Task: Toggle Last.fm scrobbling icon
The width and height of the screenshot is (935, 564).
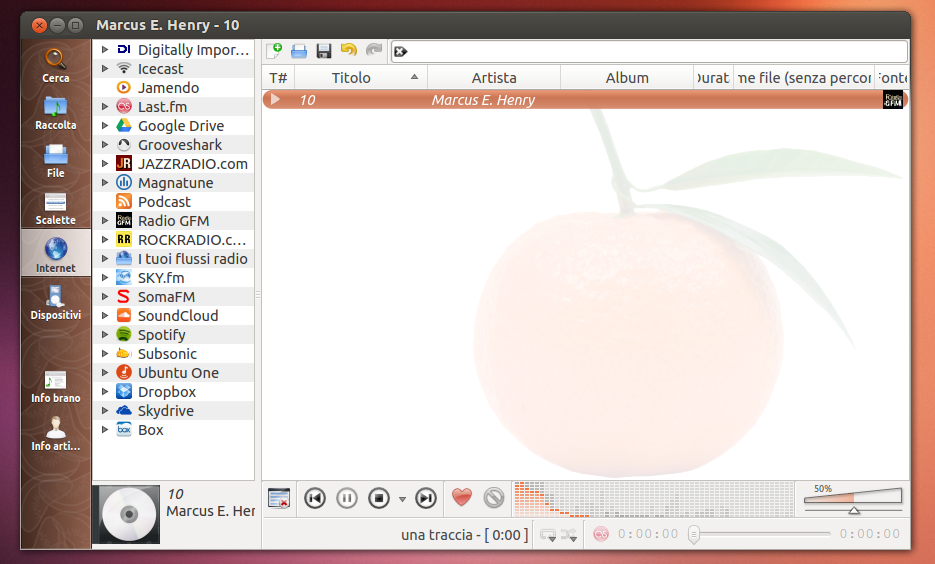Action: [x=601, y=534]
